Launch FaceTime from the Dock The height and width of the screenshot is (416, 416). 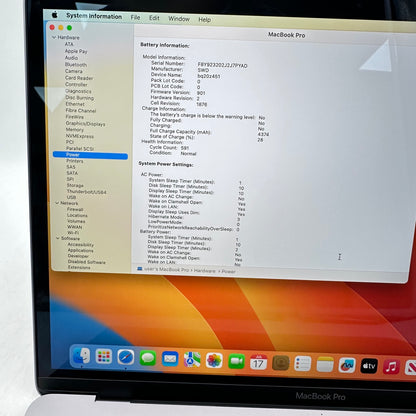point(236,361)
